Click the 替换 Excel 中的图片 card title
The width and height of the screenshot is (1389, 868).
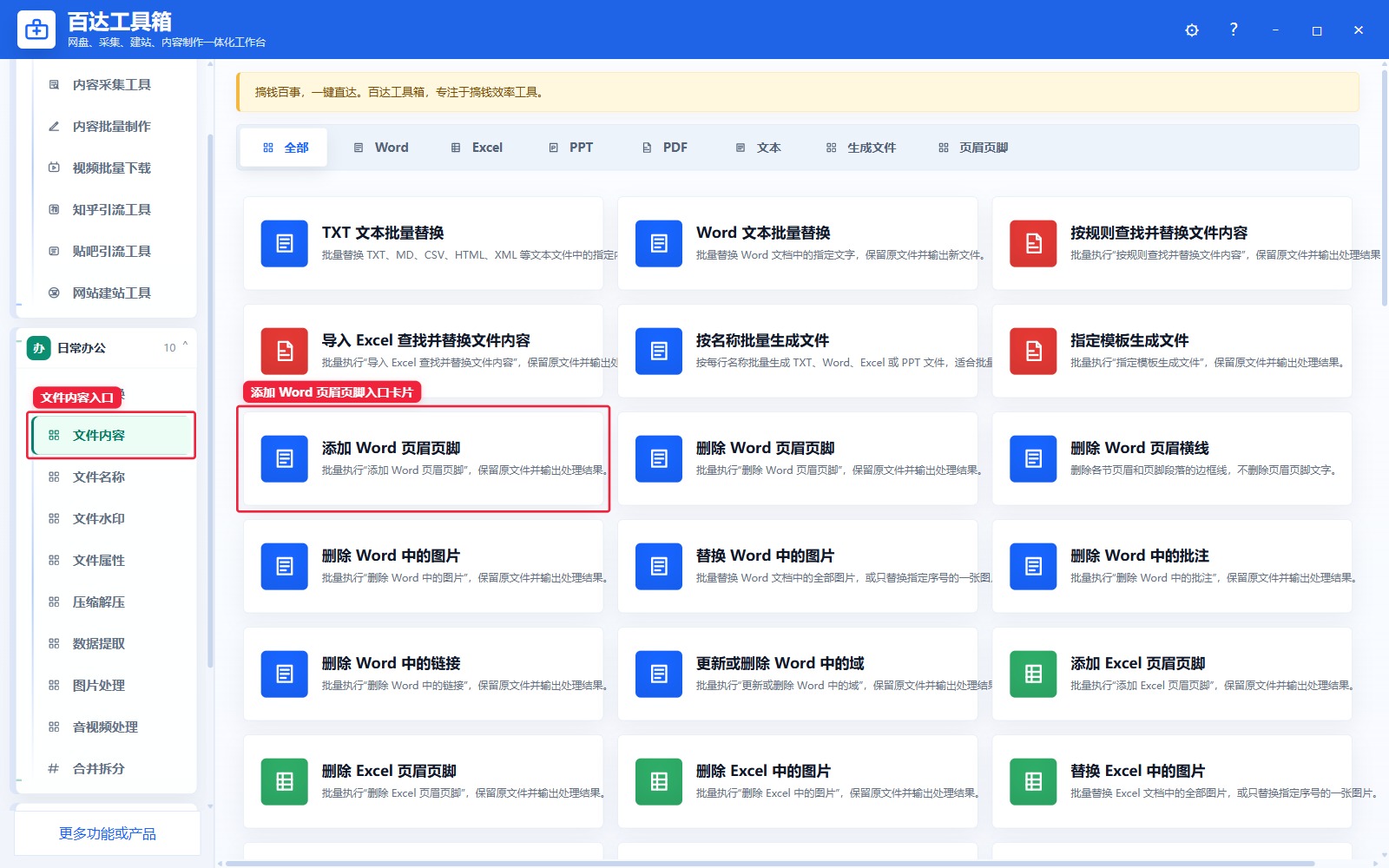[x=1138, y=771]
